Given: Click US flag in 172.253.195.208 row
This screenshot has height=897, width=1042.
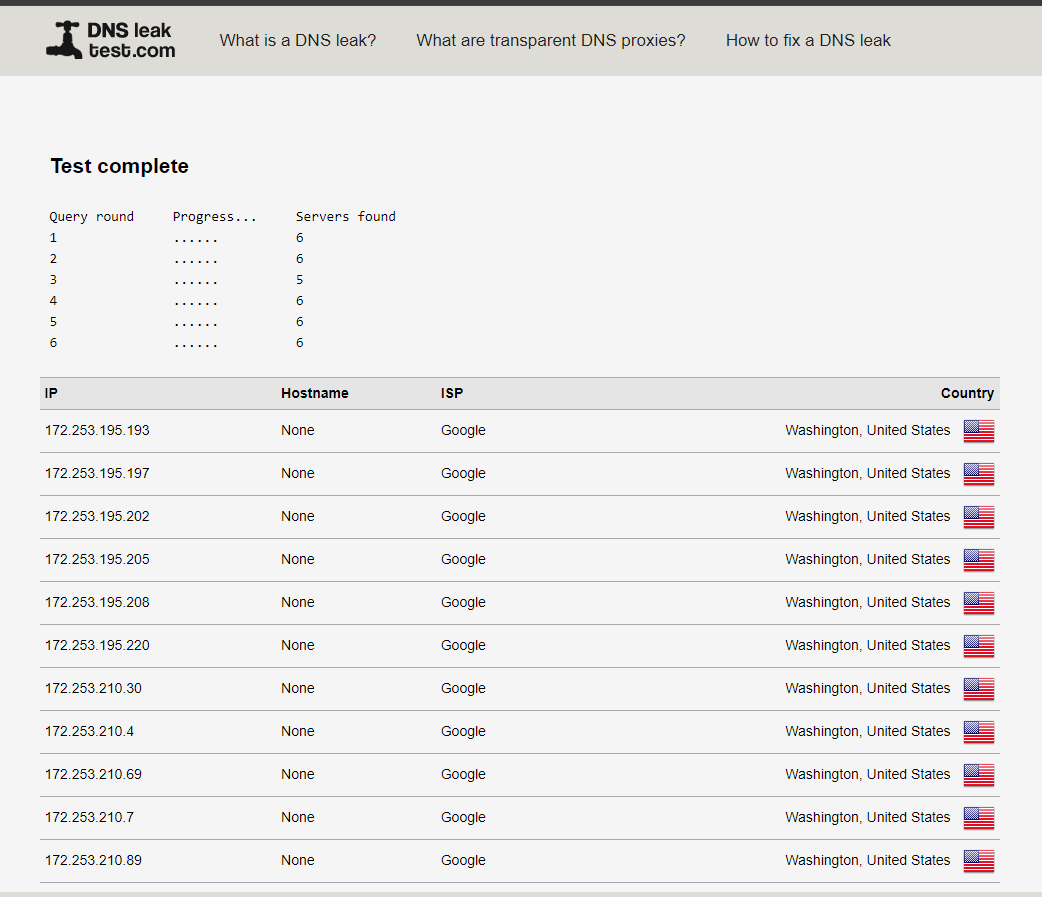Looking at the screenshot, I should [979, 603].
